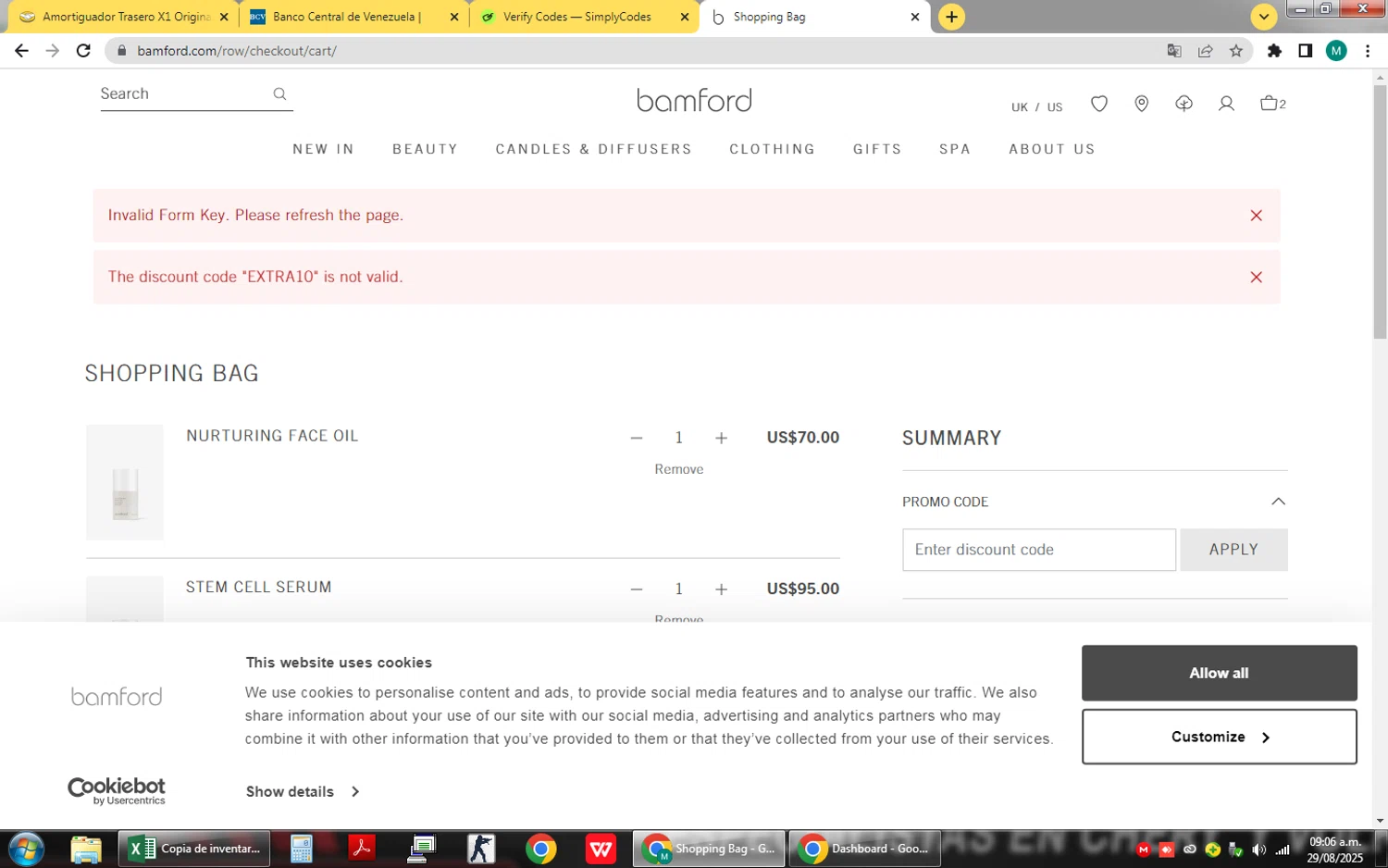Expand cookie Show details
The image size is (1388, 868).
click(303, 792)
